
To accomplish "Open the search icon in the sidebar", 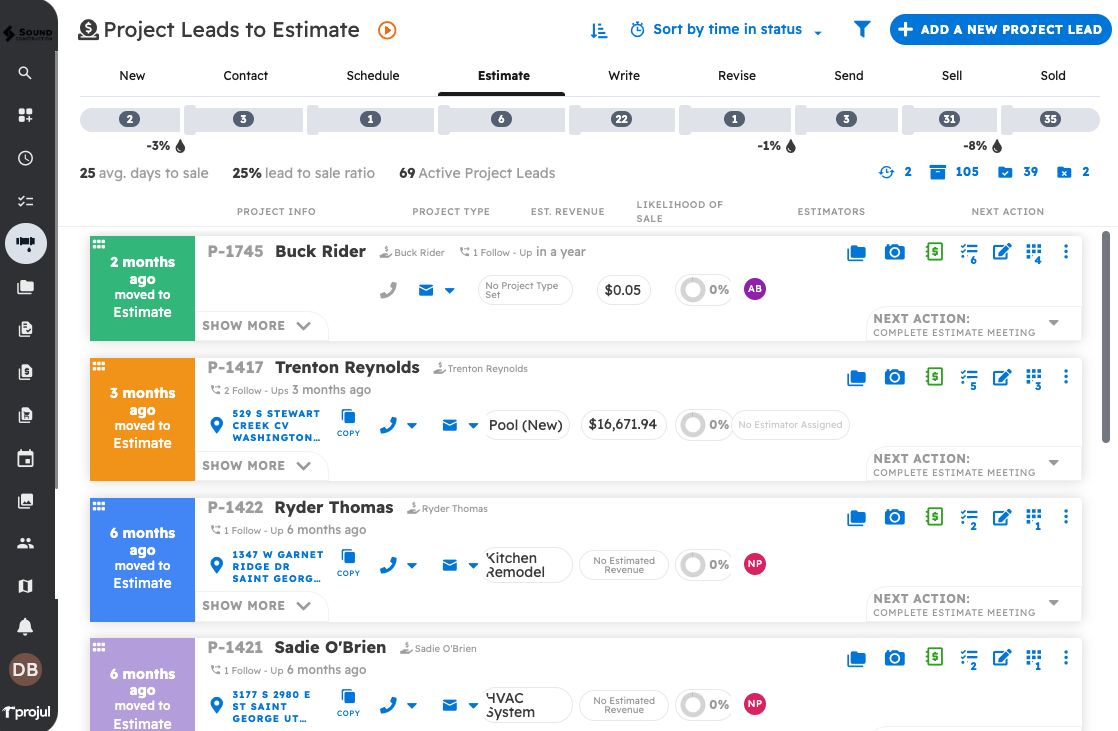I will tap(25, 73).
